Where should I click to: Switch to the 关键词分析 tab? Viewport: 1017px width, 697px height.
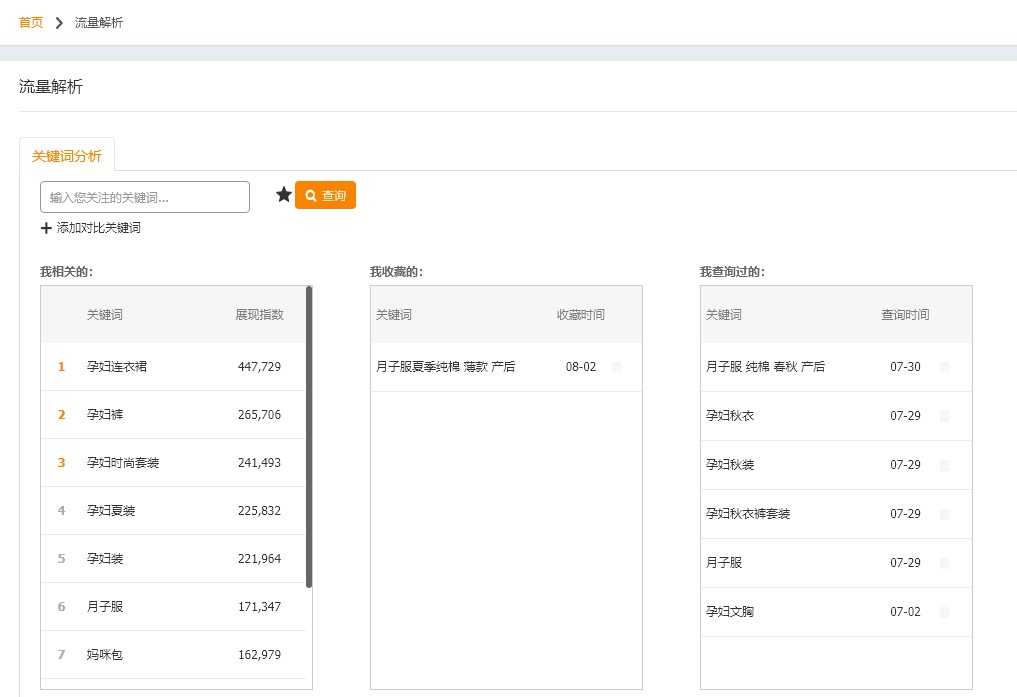(x=67, y=156)
